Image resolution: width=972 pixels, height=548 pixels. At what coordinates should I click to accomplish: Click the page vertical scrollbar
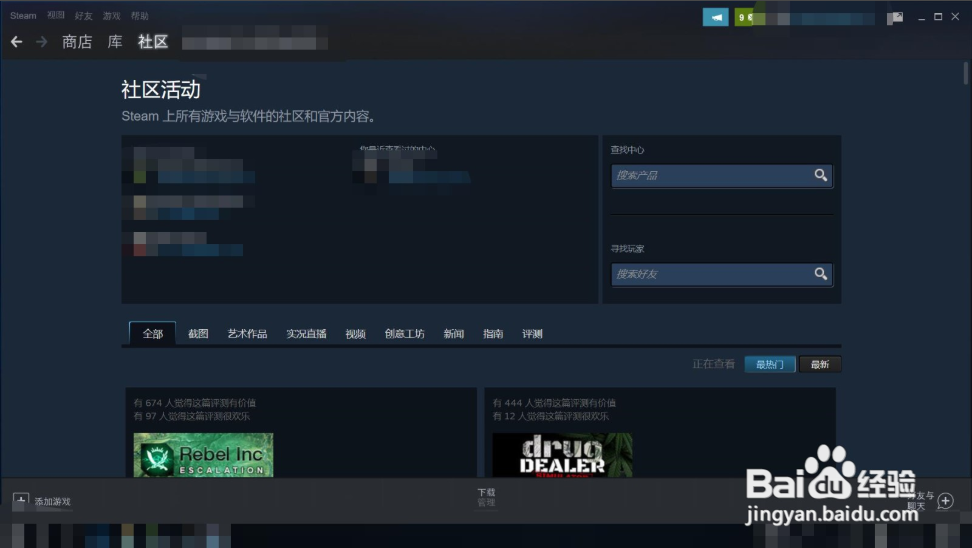(x=966, y=73)
